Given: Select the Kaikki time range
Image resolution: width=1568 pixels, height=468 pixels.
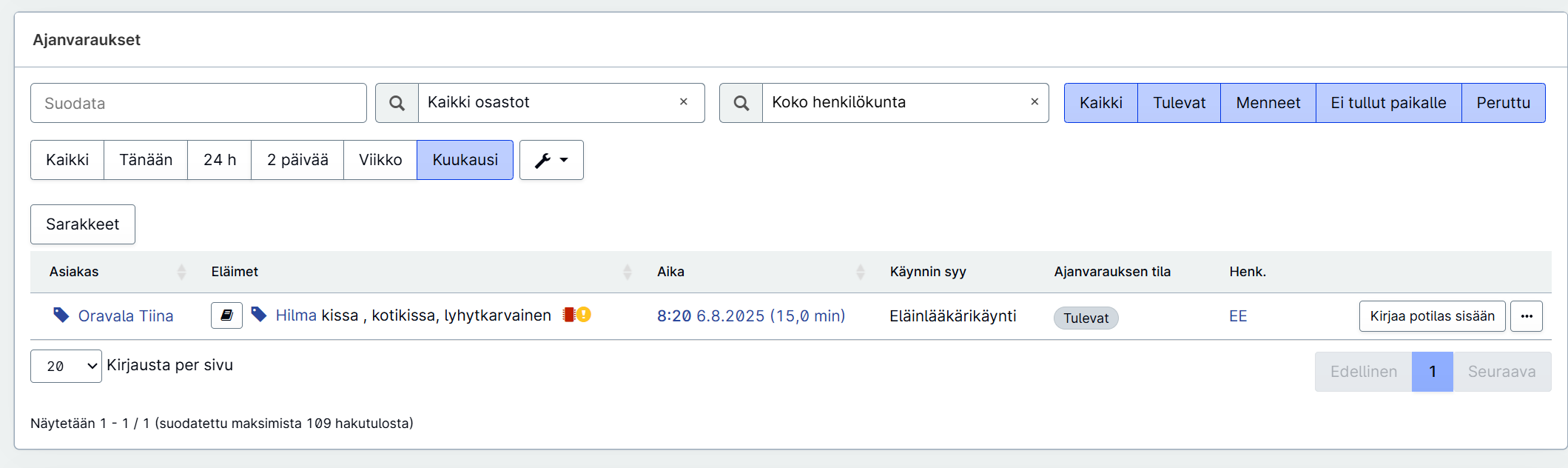Looking at the screenshot, I should tap(67, 160).
